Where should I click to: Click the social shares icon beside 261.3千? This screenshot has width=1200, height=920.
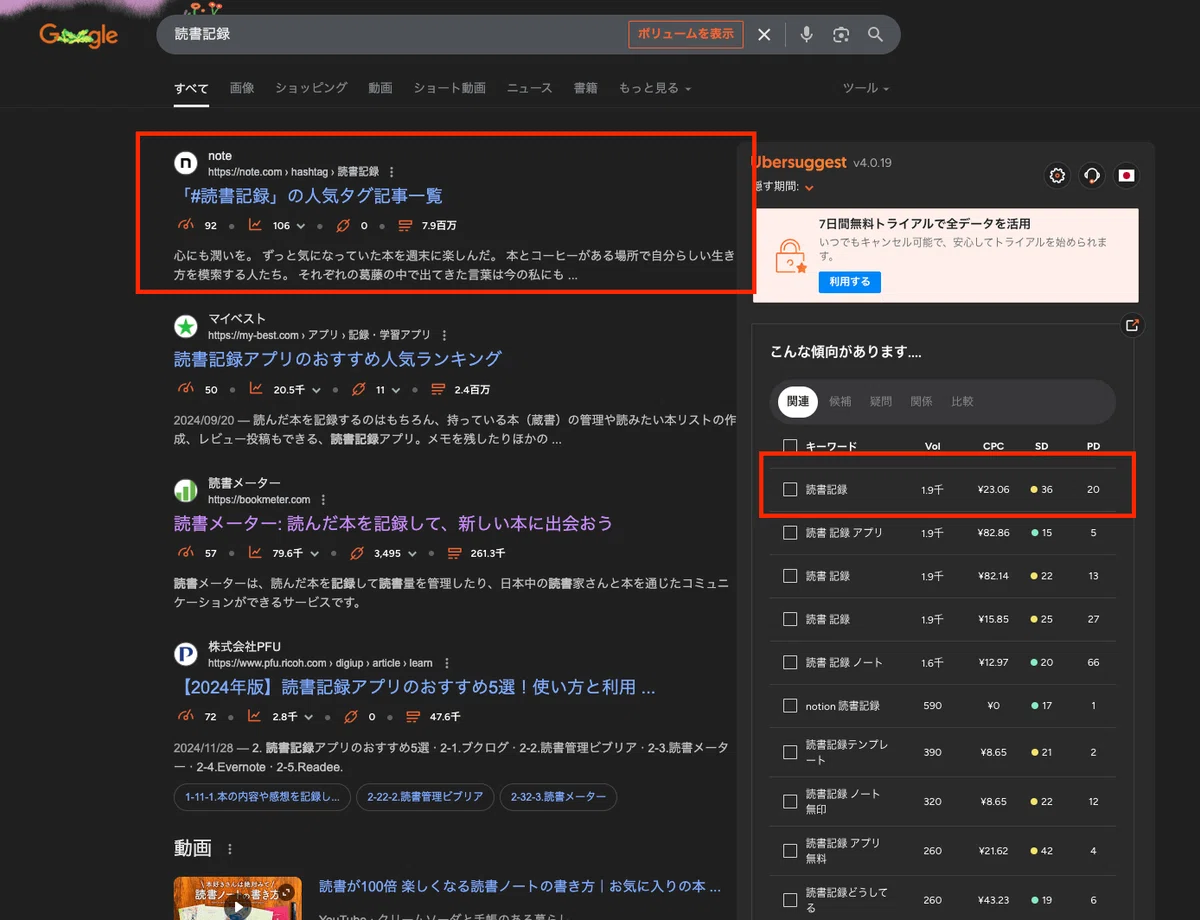(453, 553)
